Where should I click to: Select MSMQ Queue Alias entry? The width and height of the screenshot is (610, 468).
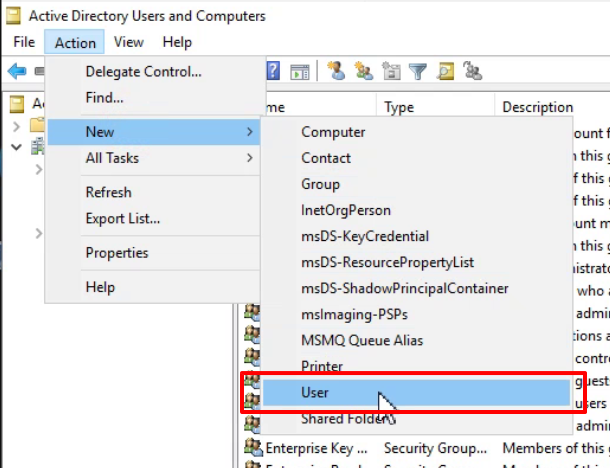416,340
